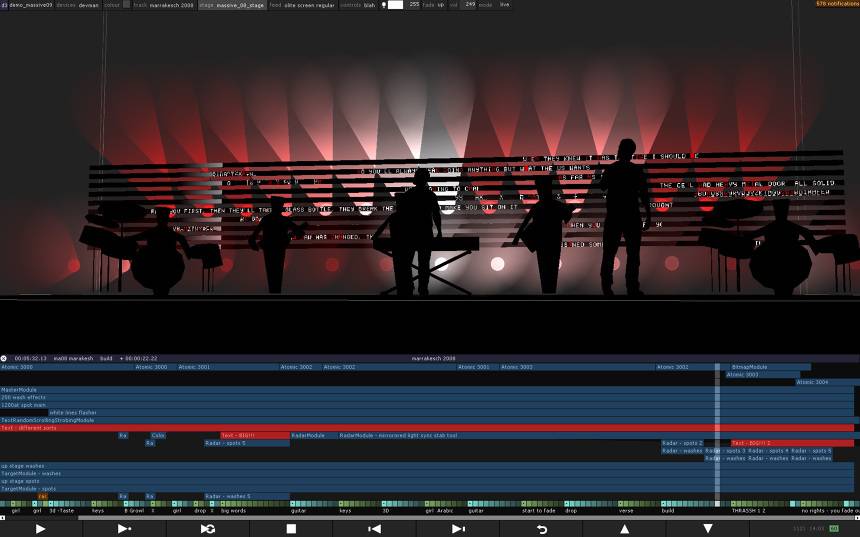Select the red Text - BIG!!! 2 clip
This screenshot has height=537, width=860.
[x=793, y=443]
